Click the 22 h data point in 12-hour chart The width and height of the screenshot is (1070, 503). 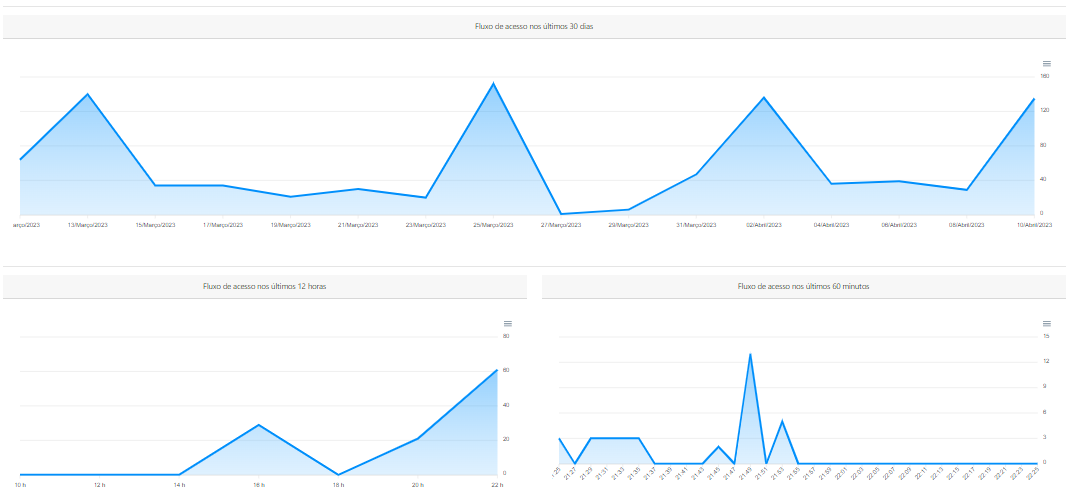pyautogui.click(x=497, y=370)
